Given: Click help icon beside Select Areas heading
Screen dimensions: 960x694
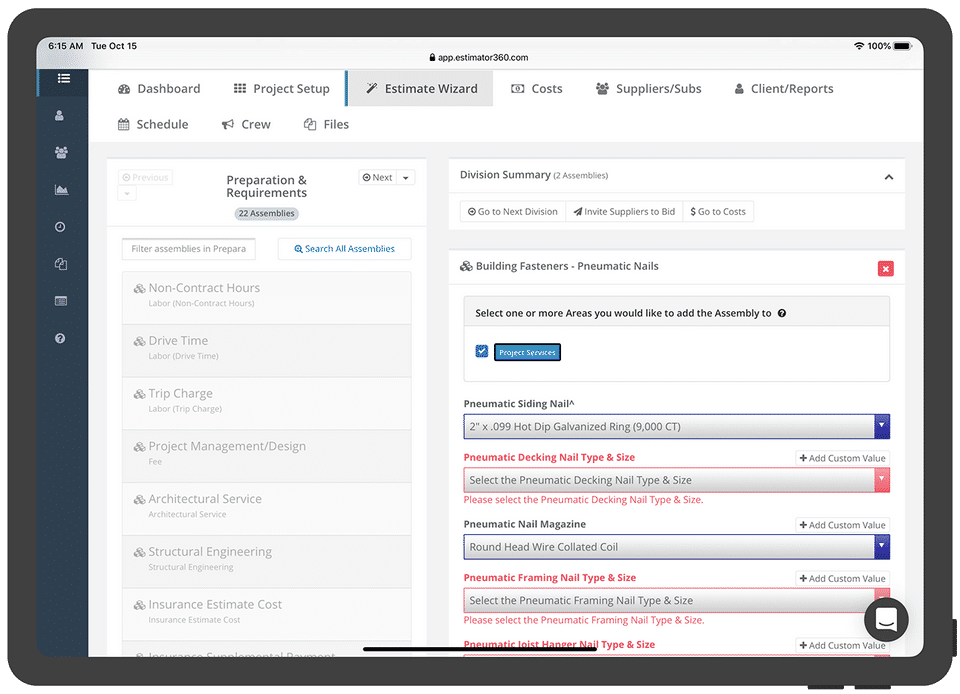Looking at the screenshot, I should 782,313.
